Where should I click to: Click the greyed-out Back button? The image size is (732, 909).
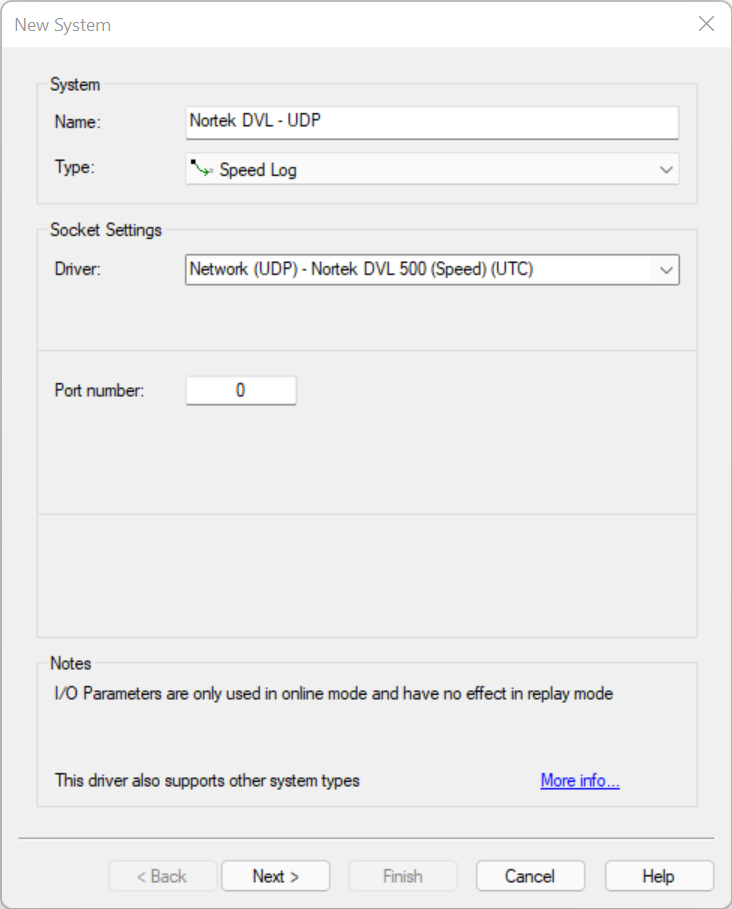pyautogui.click(x=163, y=876)
